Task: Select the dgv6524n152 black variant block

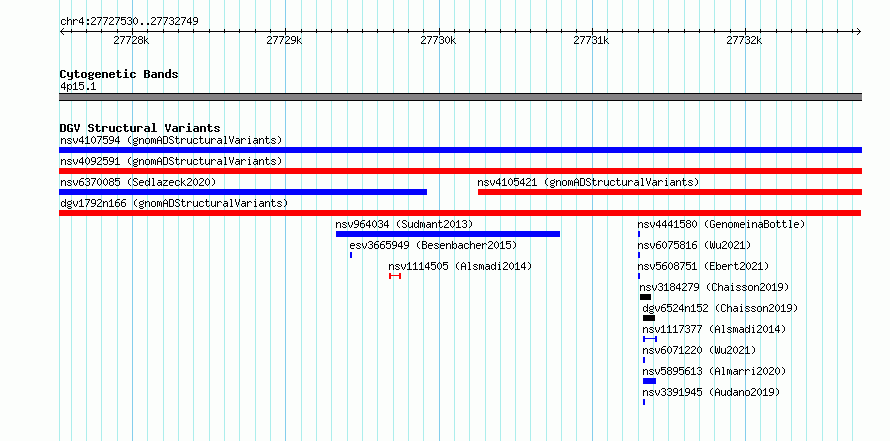Action: tap(649, 318)
